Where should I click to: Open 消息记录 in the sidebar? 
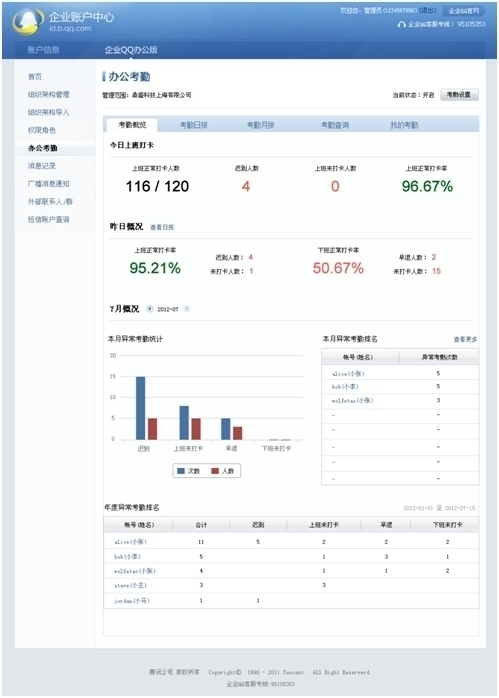[42, 166]
